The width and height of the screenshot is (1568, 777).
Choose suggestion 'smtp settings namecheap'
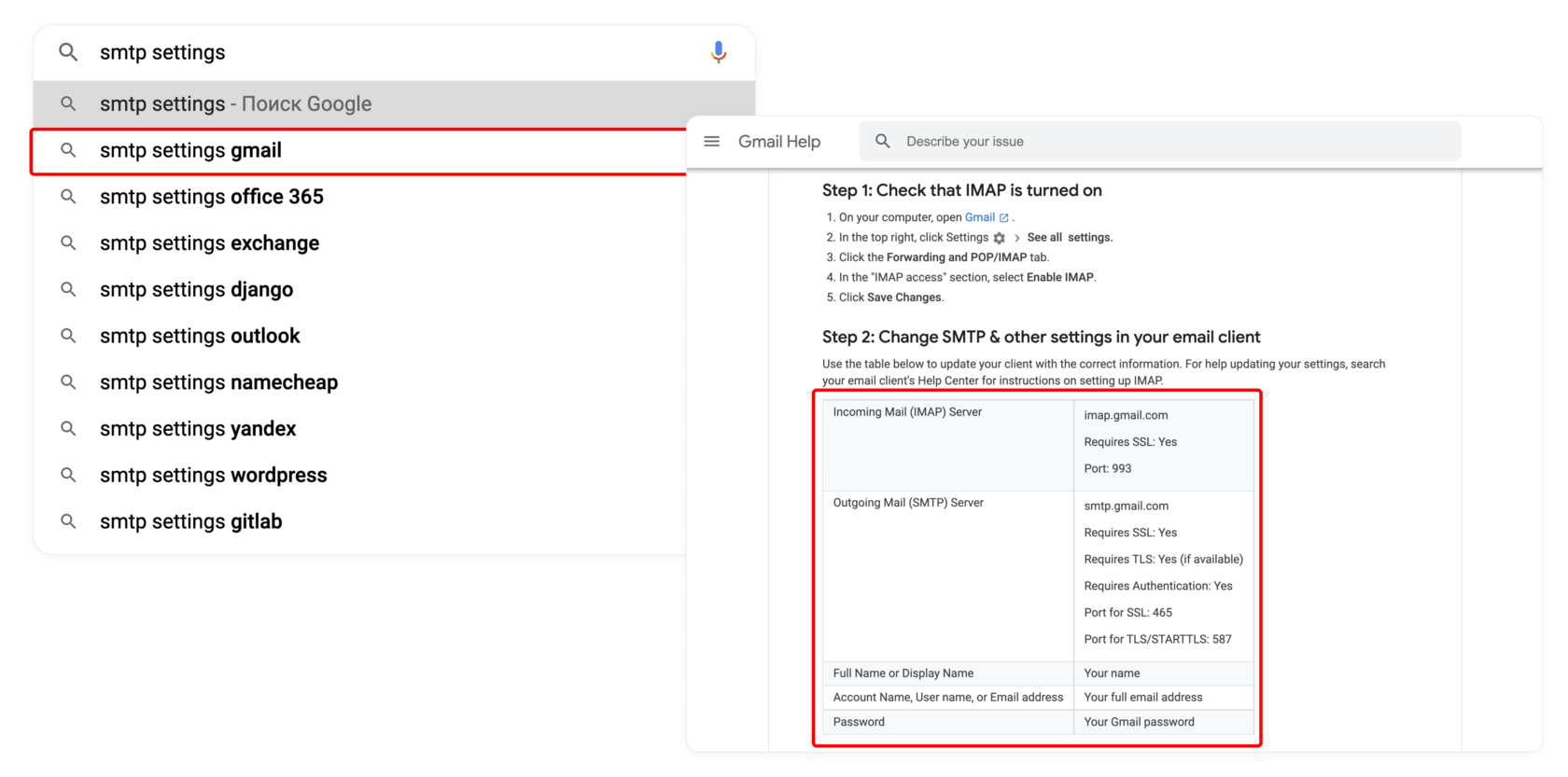(x=359, y=382)
